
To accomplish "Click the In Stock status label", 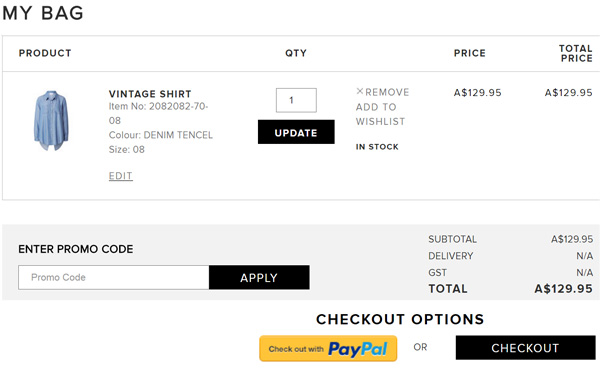I will [377, 147].
